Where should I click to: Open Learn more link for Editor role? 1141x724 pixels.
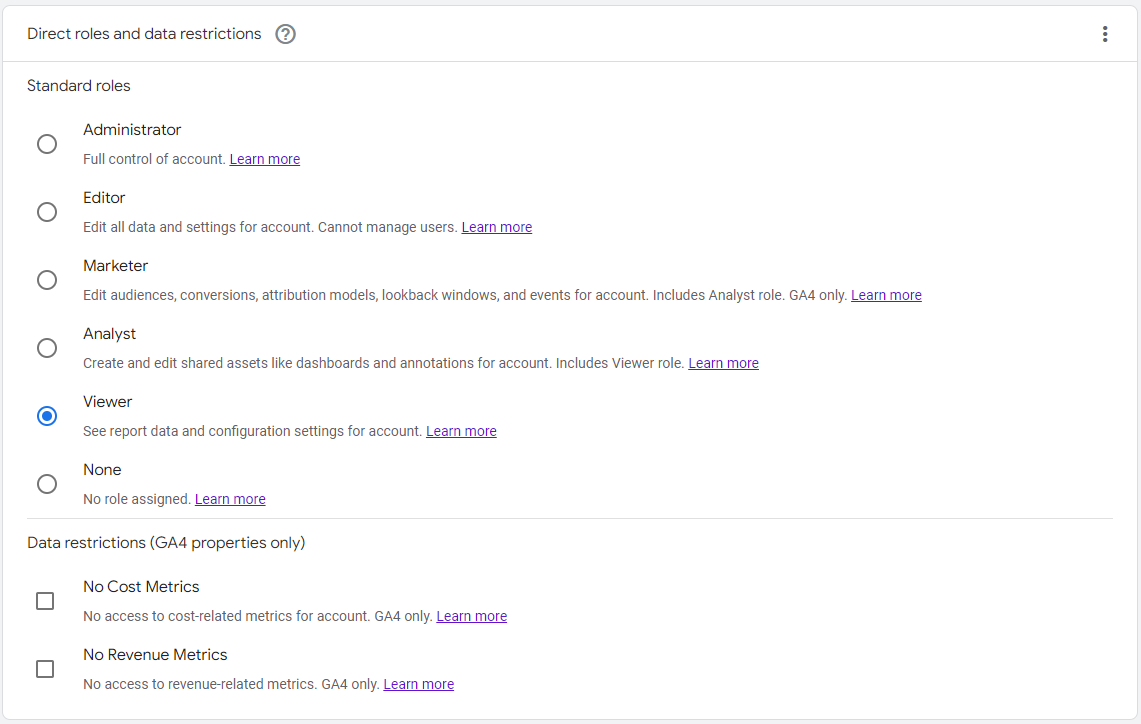tap(496, 227)
